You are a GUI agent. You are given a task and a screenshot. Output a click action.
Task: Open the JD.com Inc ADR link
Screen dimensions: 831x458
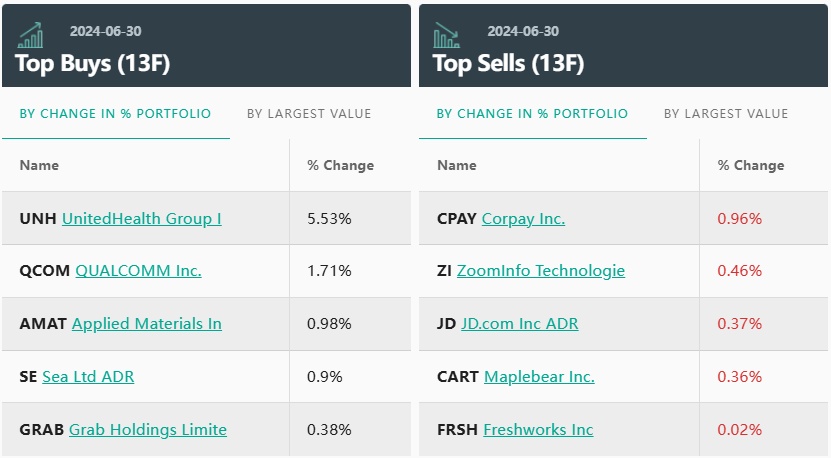tap(520, 324)
